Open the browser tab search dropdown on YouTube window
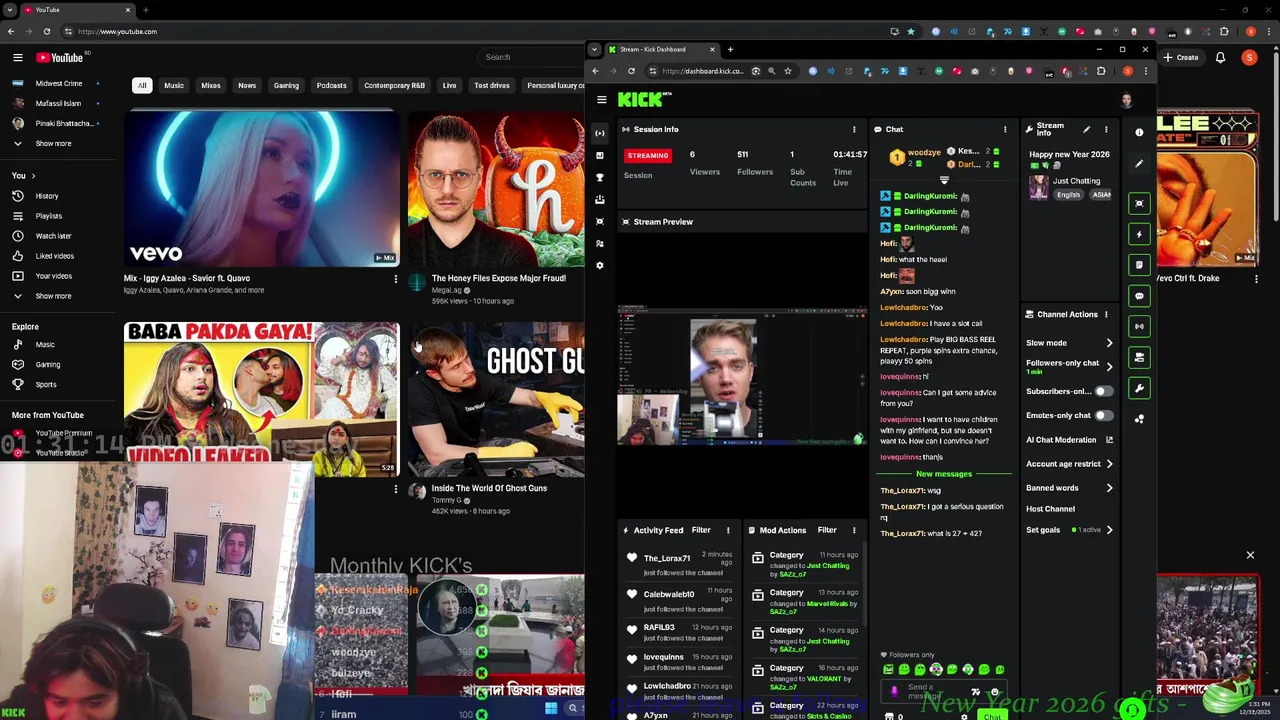 [9, 10]
